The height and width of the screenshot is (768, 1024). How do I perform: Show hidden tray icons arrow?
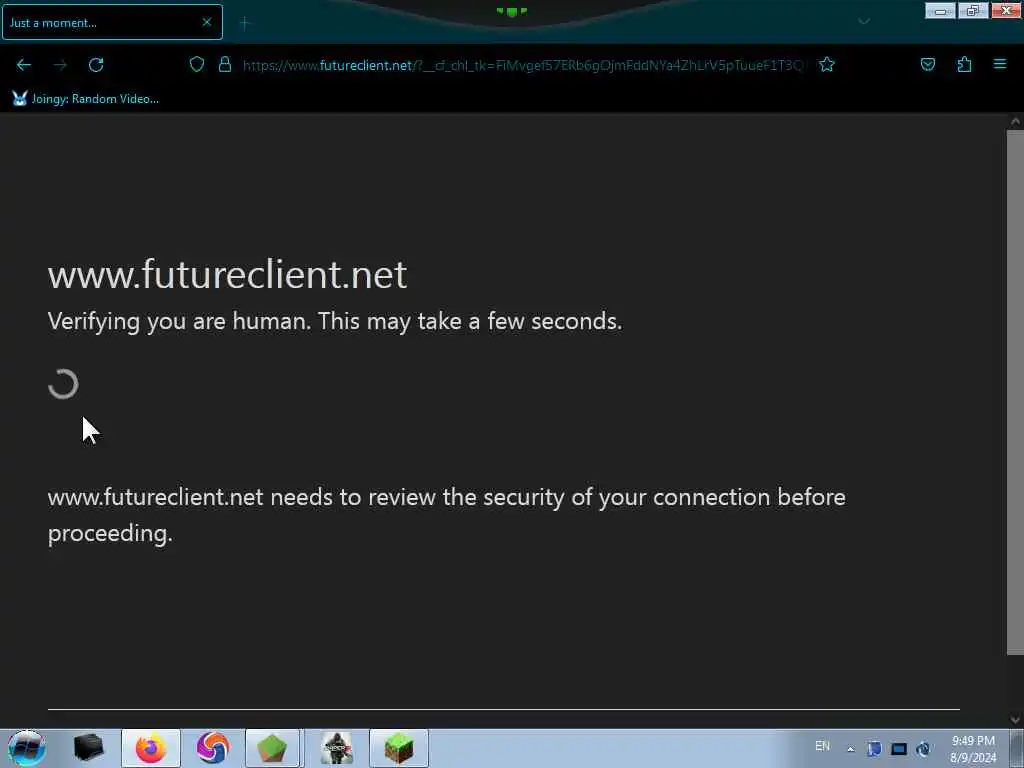coord(850,749)
